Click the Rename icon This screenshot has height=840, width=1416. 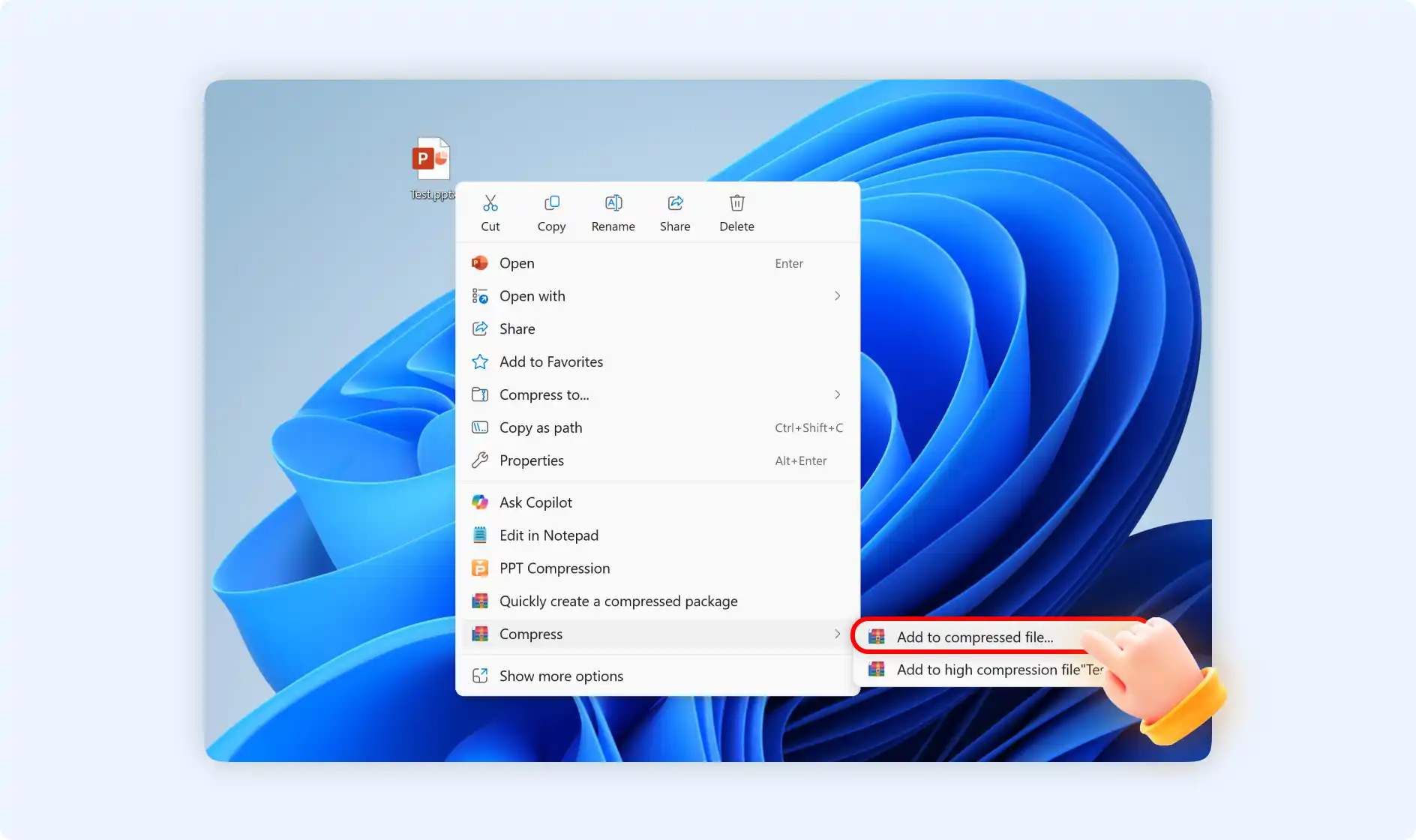[x=613, y=203]
